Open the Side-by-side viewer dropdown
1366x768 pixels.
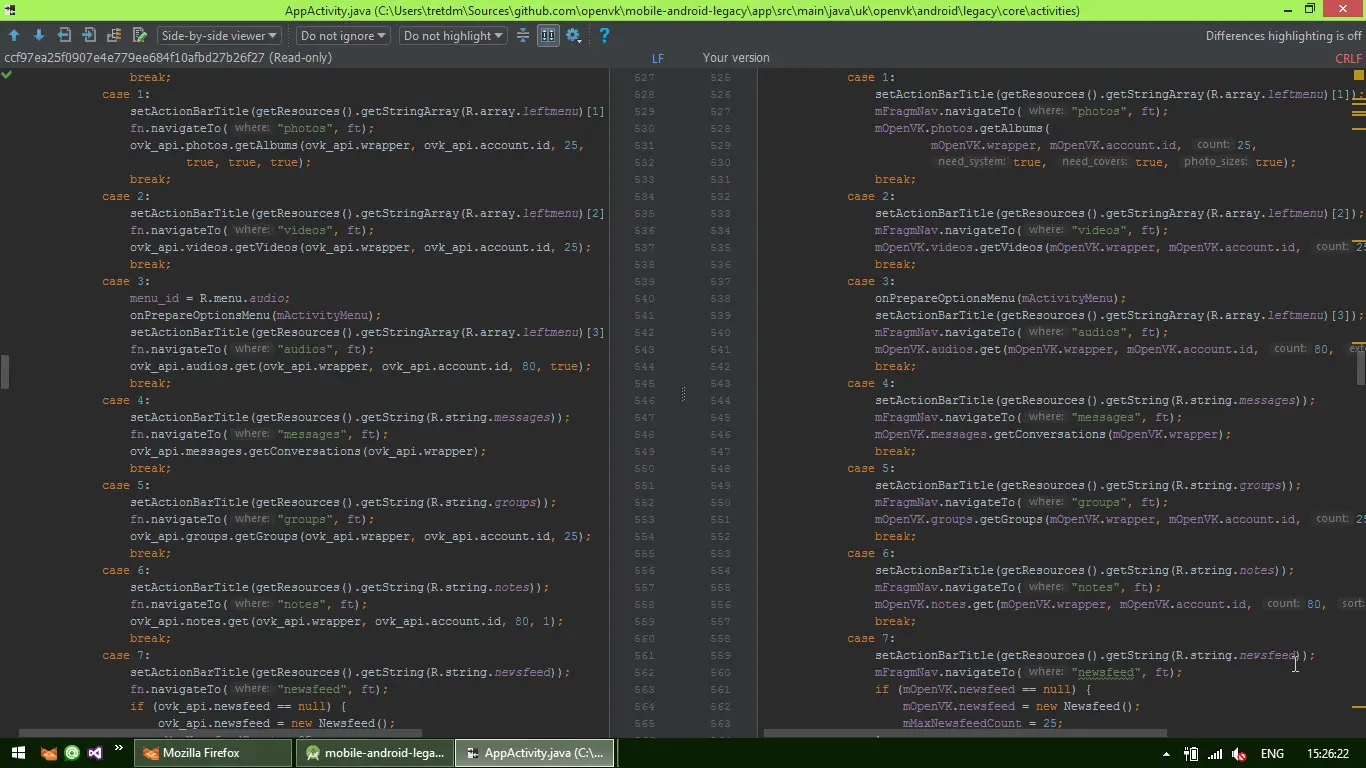219,36
